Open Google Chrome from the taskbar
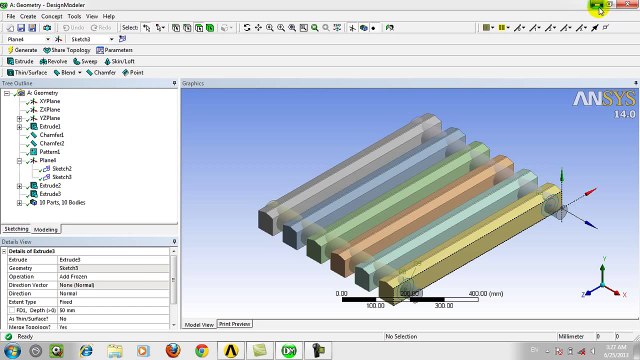The width and height of the screenshot is (640, 360). 202,350
